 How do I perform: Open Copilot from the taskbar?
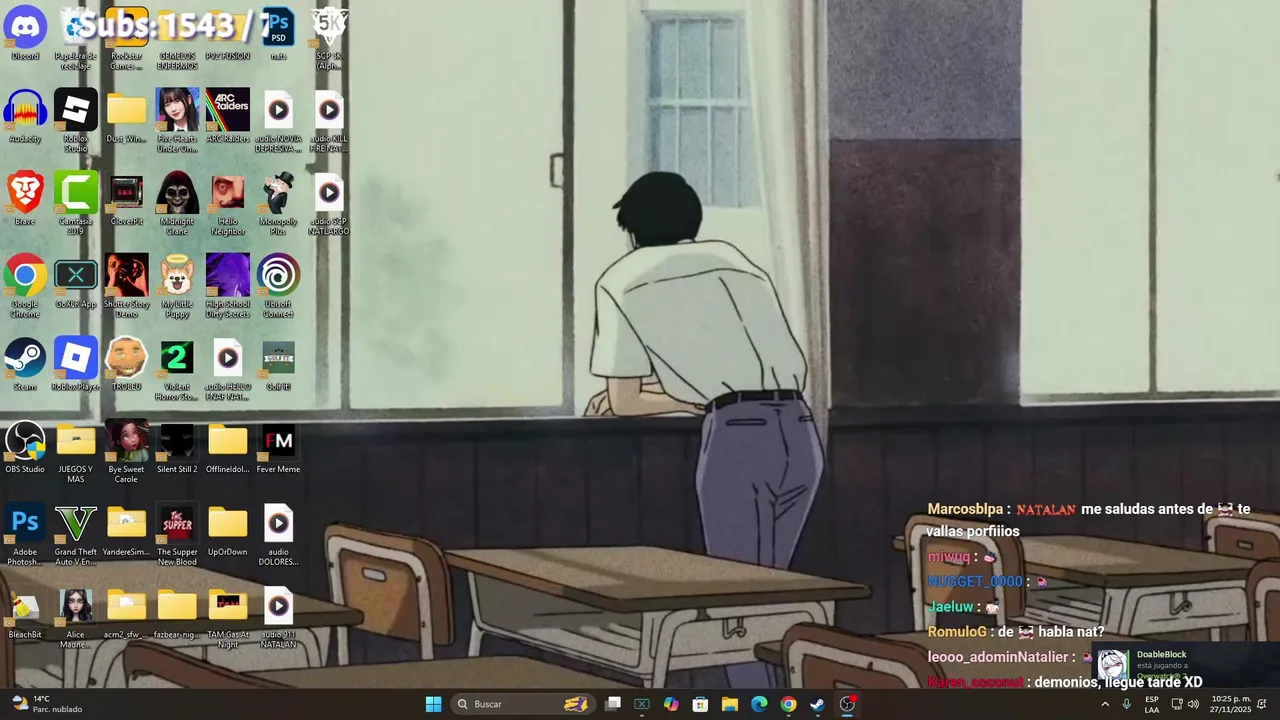coord(671,704)
